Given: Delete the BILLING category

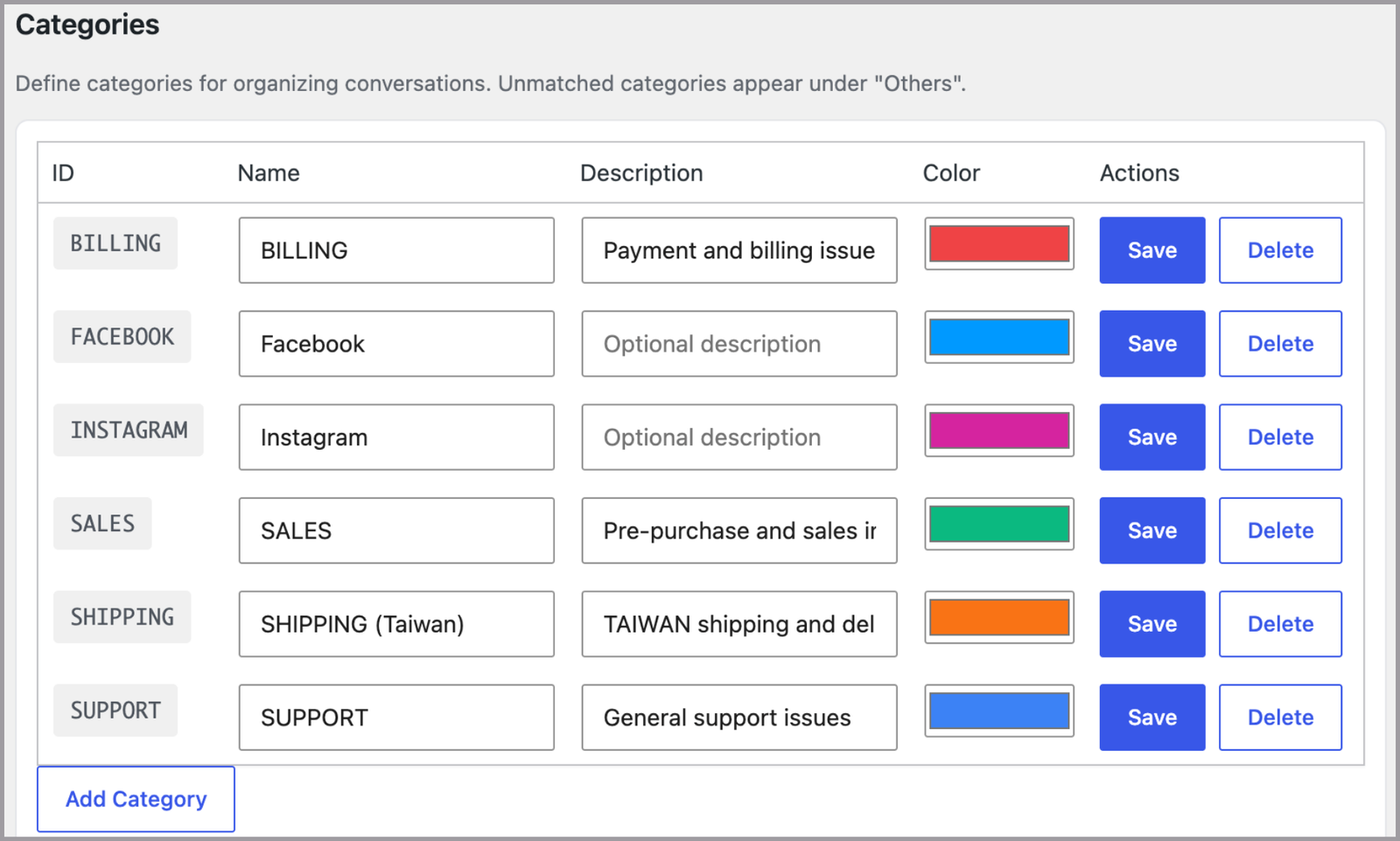Looking at the screenshot, I should click(x=1280, y=250).
